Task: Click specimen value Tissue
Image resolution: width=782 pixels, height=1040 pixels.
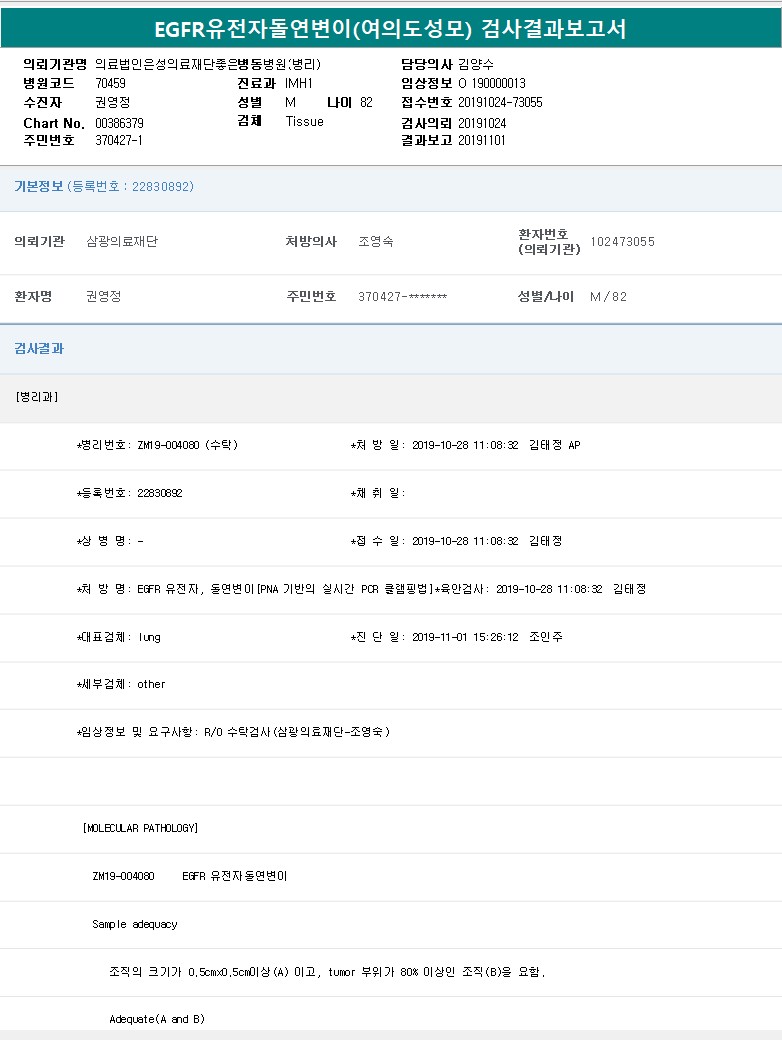Action: tap(304, 121)
